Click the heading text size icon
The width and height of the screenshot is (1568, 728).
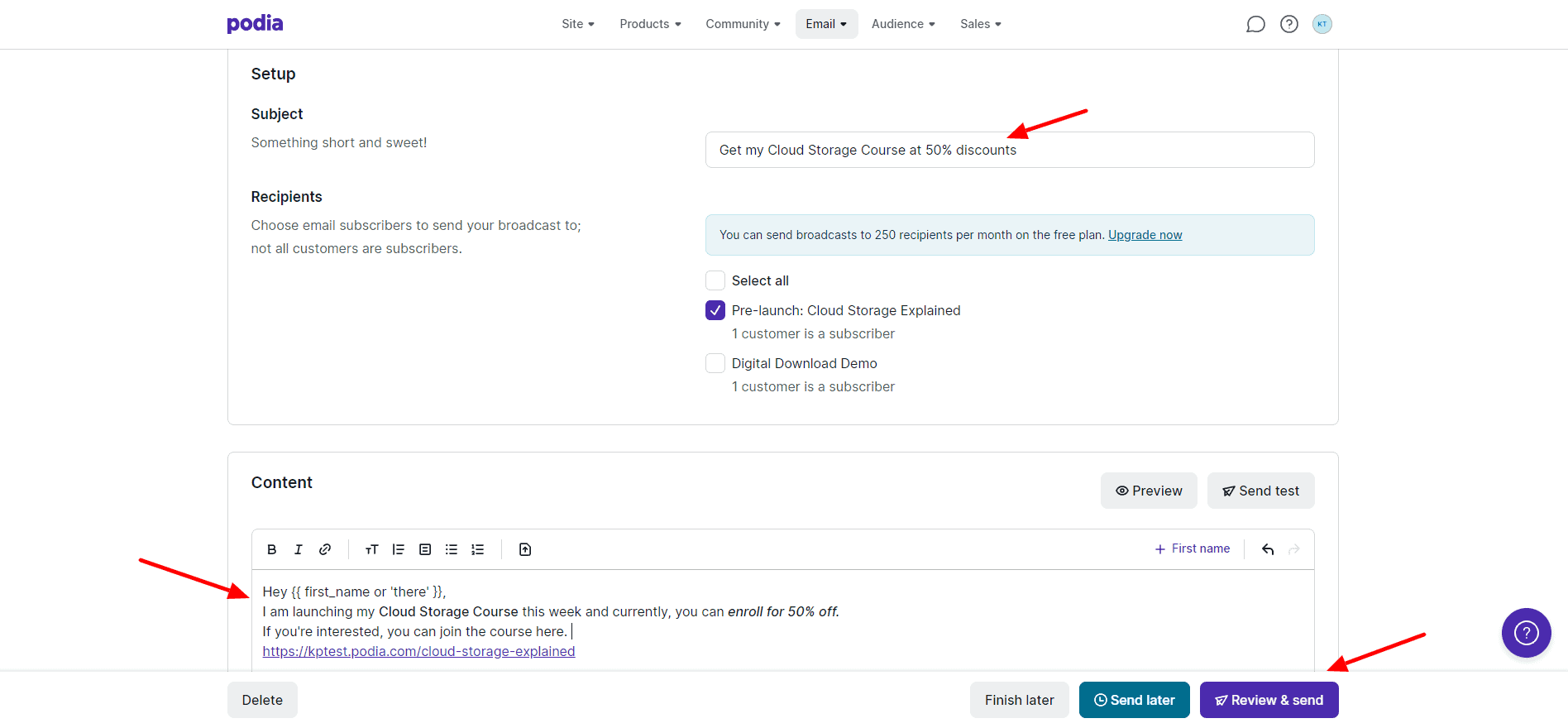371,549
